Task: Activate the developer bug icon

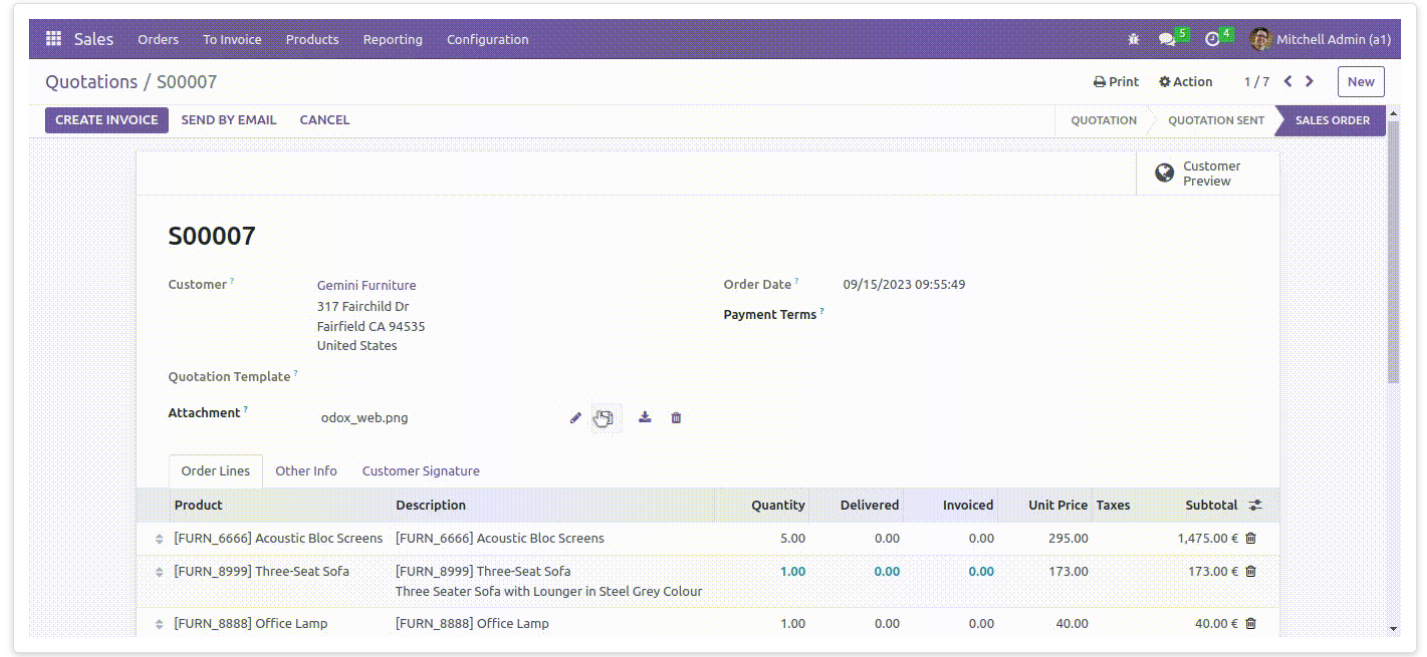Action: (x=1131, y=38)
